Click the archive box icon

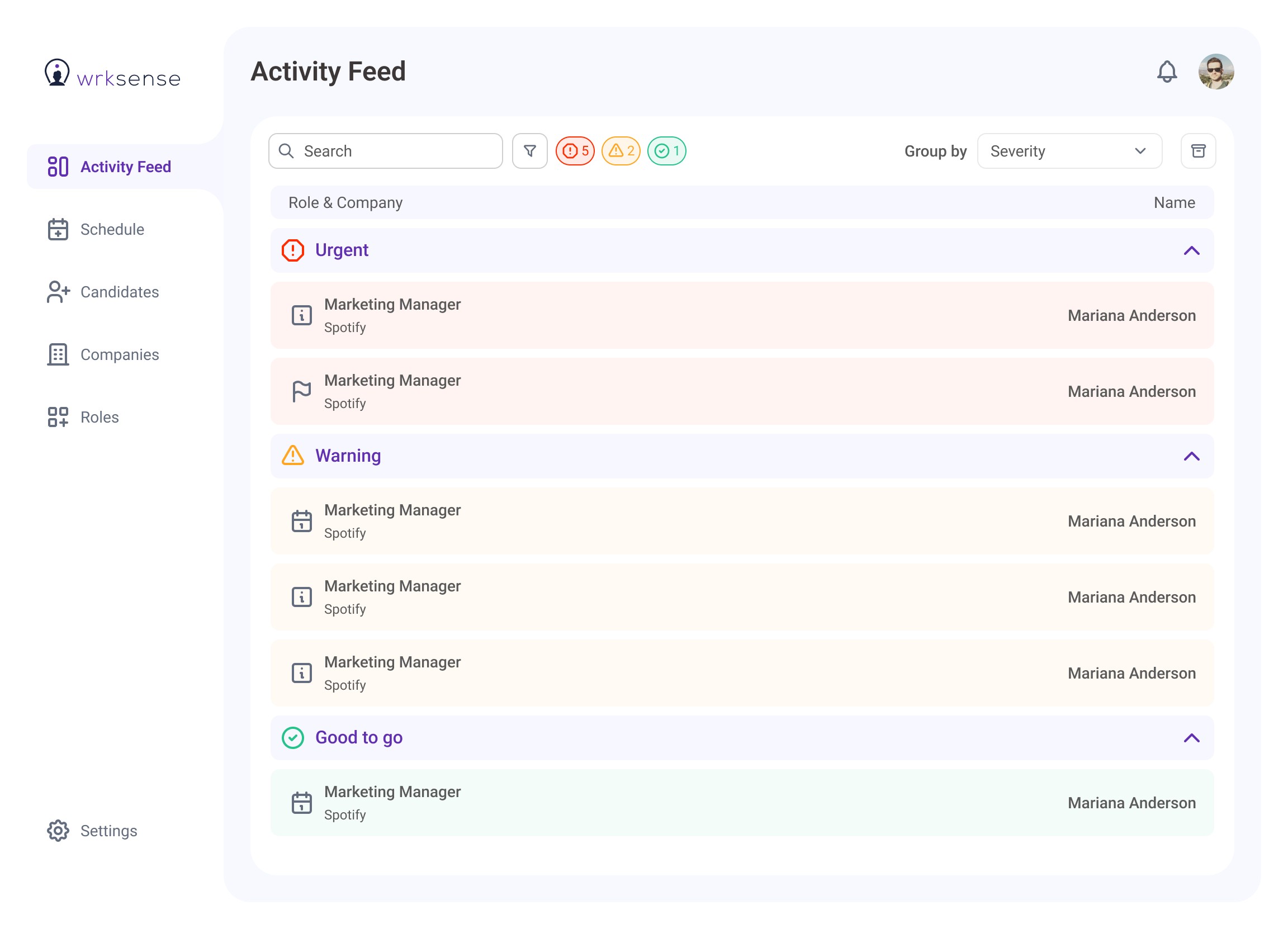tap(1197, 151)
